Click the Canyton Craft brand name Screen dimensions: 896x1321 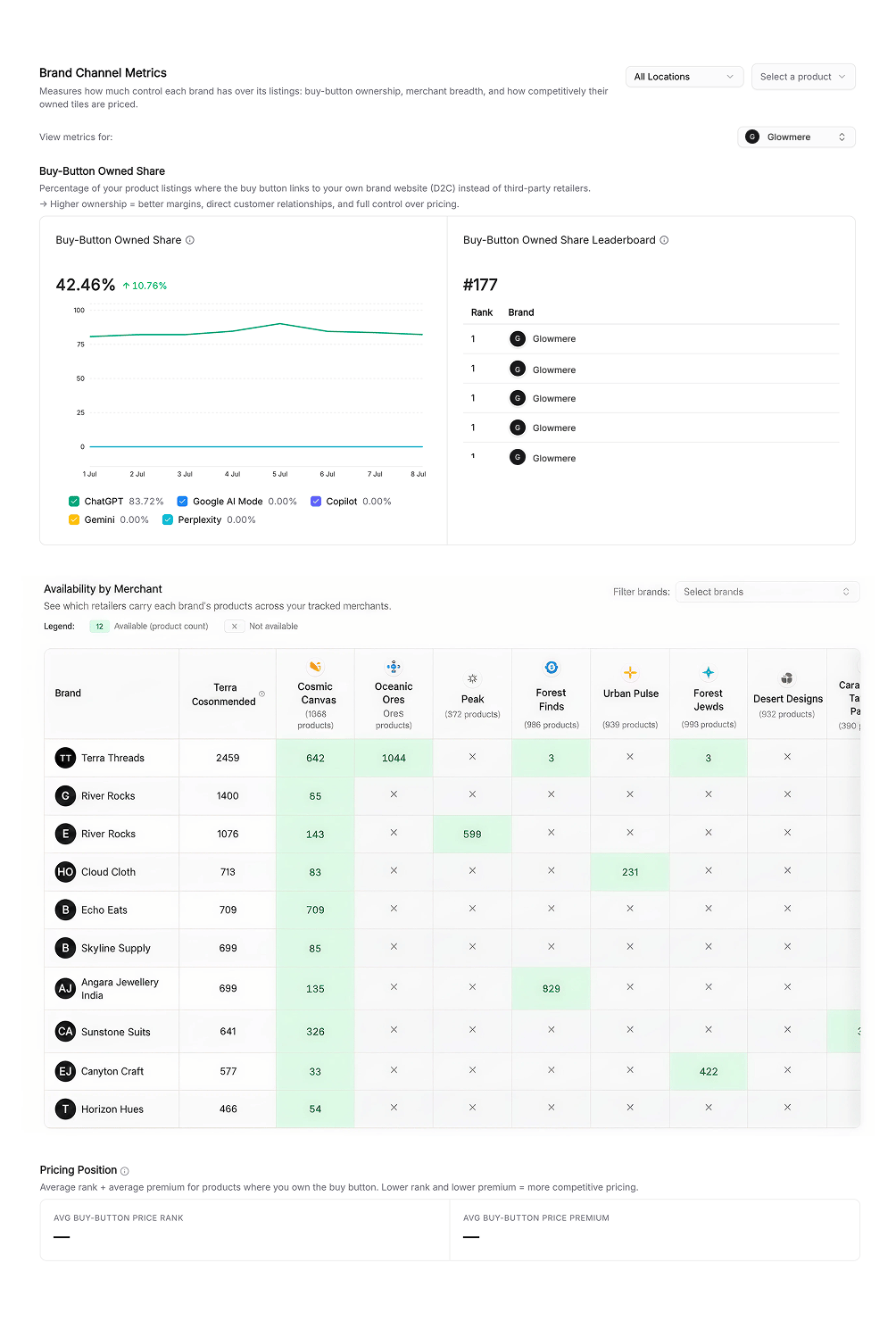(112, 1071)
